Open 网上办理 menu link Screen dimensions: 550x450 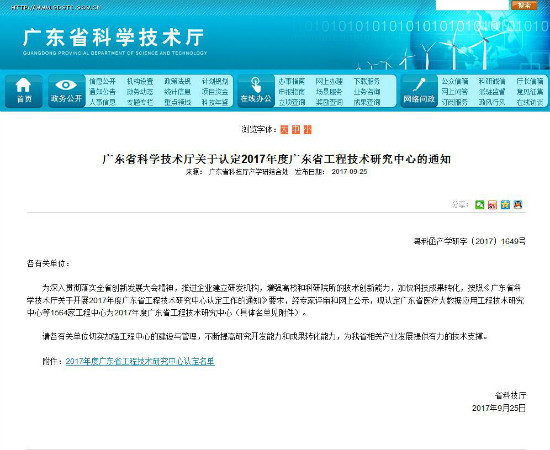coord(329,81)
